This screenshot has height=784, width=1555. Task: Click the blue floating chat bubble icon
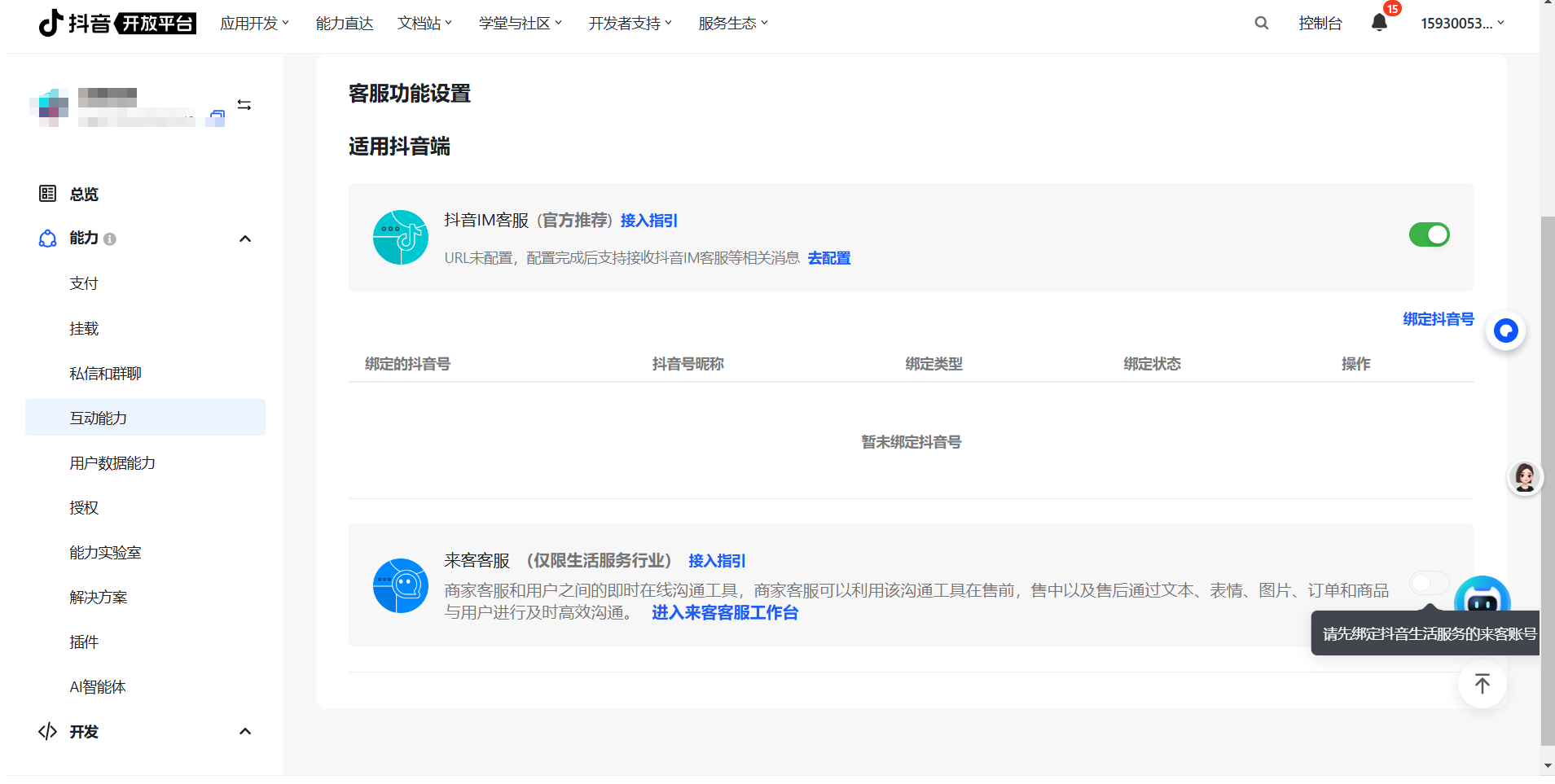point(1505,331)
